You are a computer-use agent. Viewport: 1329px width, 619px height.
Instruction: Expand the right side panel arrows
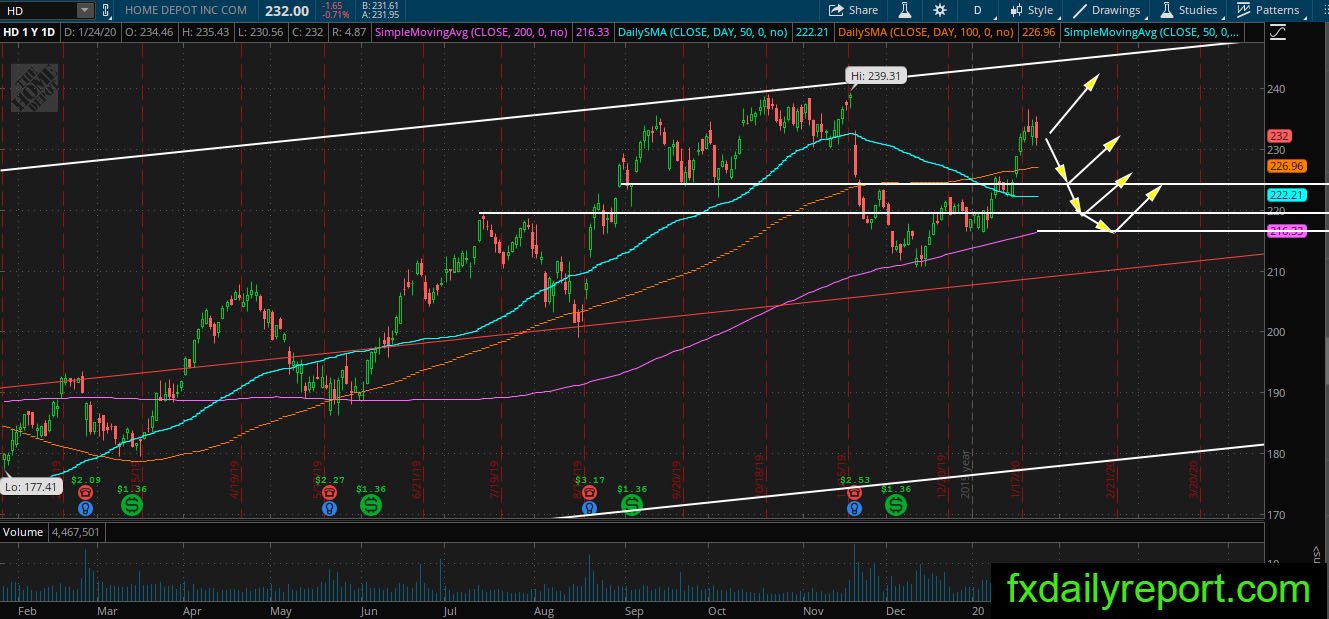[1316, 551]
